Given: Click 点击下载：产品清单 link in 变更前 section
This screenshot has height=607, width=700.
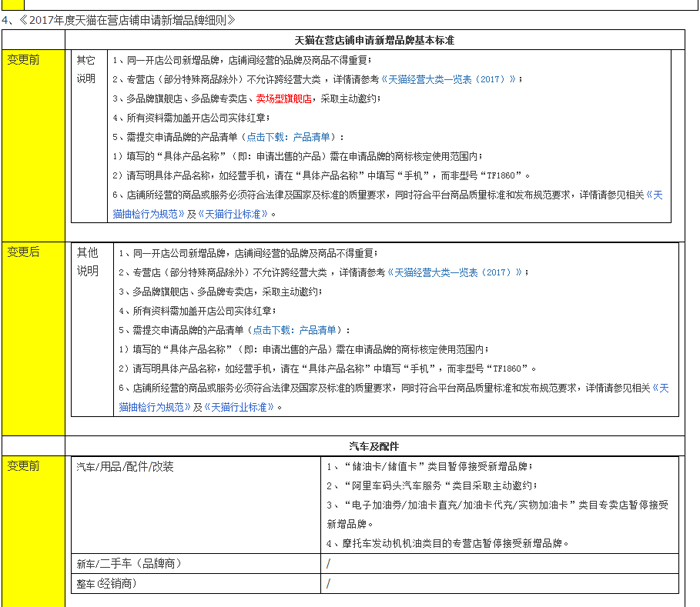Looking at the screenshot, I should (x=288, y=137).
